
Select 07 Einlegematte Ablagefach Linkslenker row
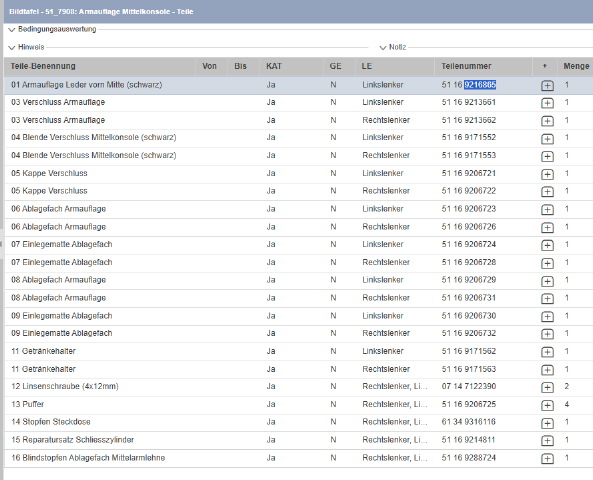click(x=298, y=245)
